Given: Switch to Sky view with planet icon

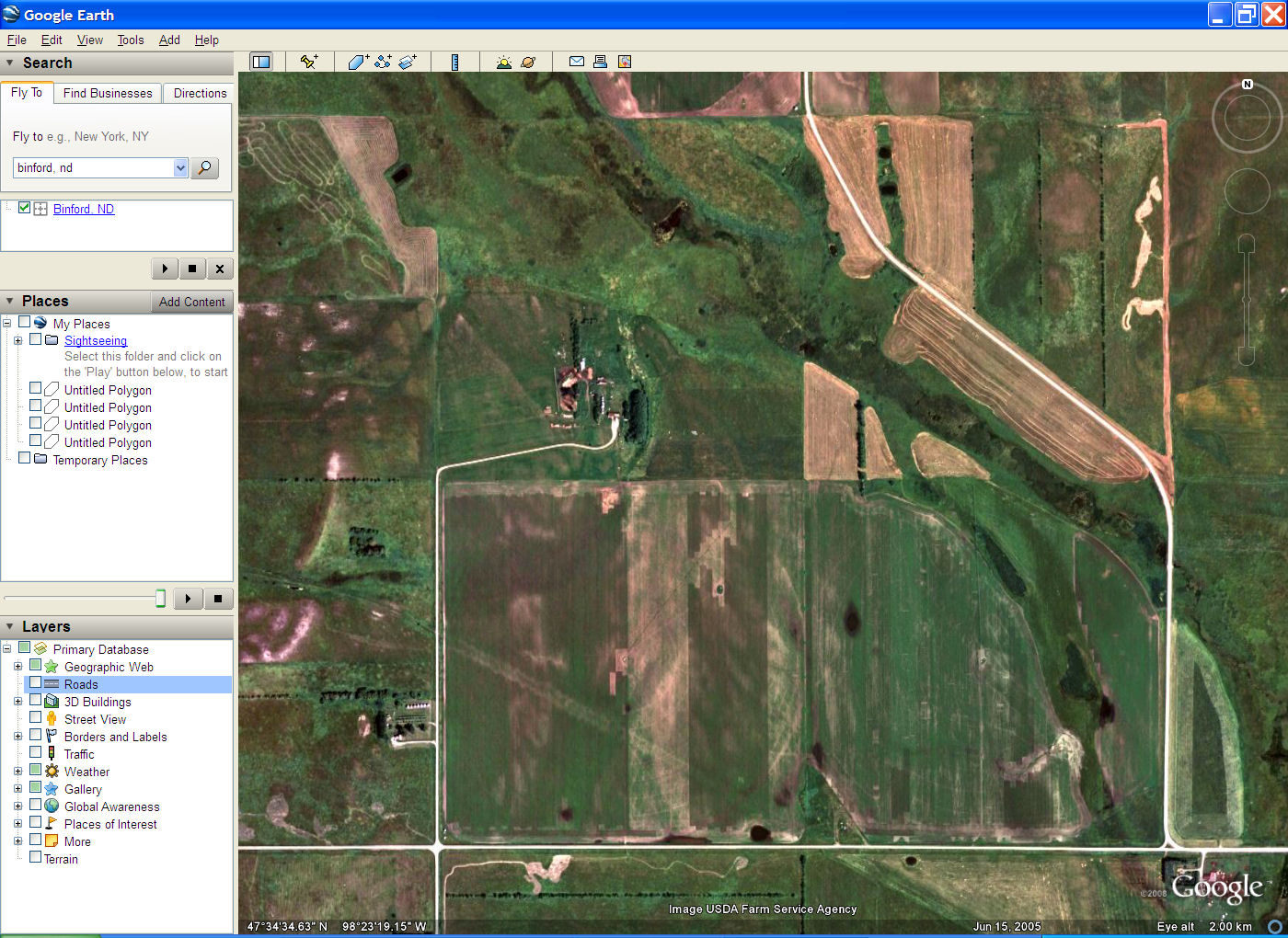Looking at the screenshot, I should tap(528, 62).
